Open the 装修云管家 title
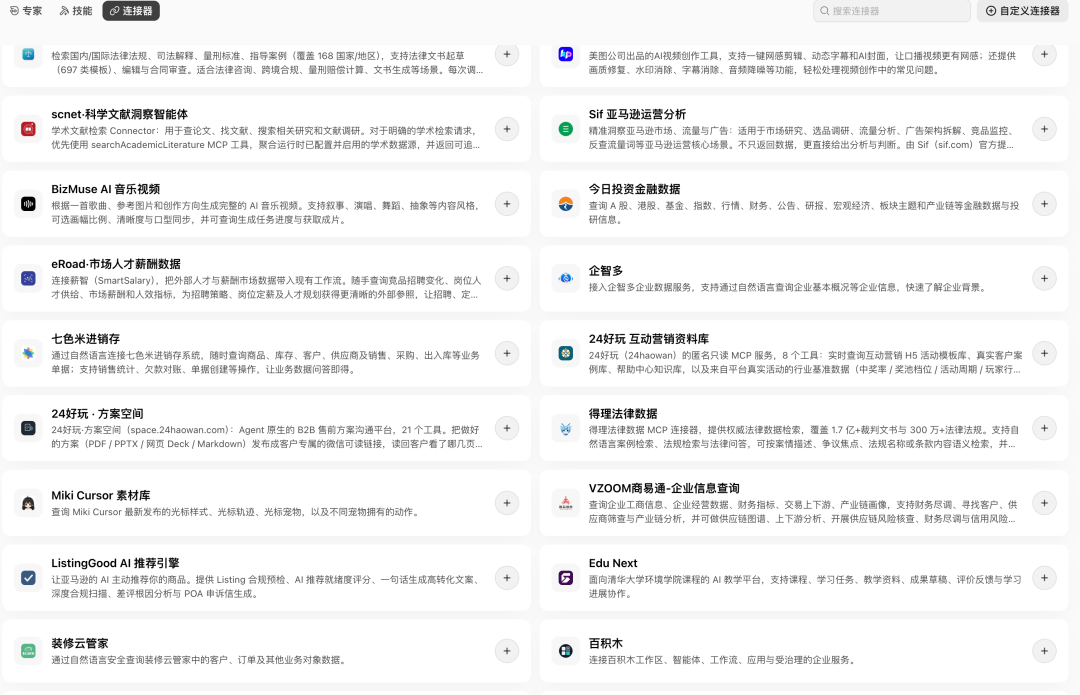 pyautogui.click(x=80, y=643)
